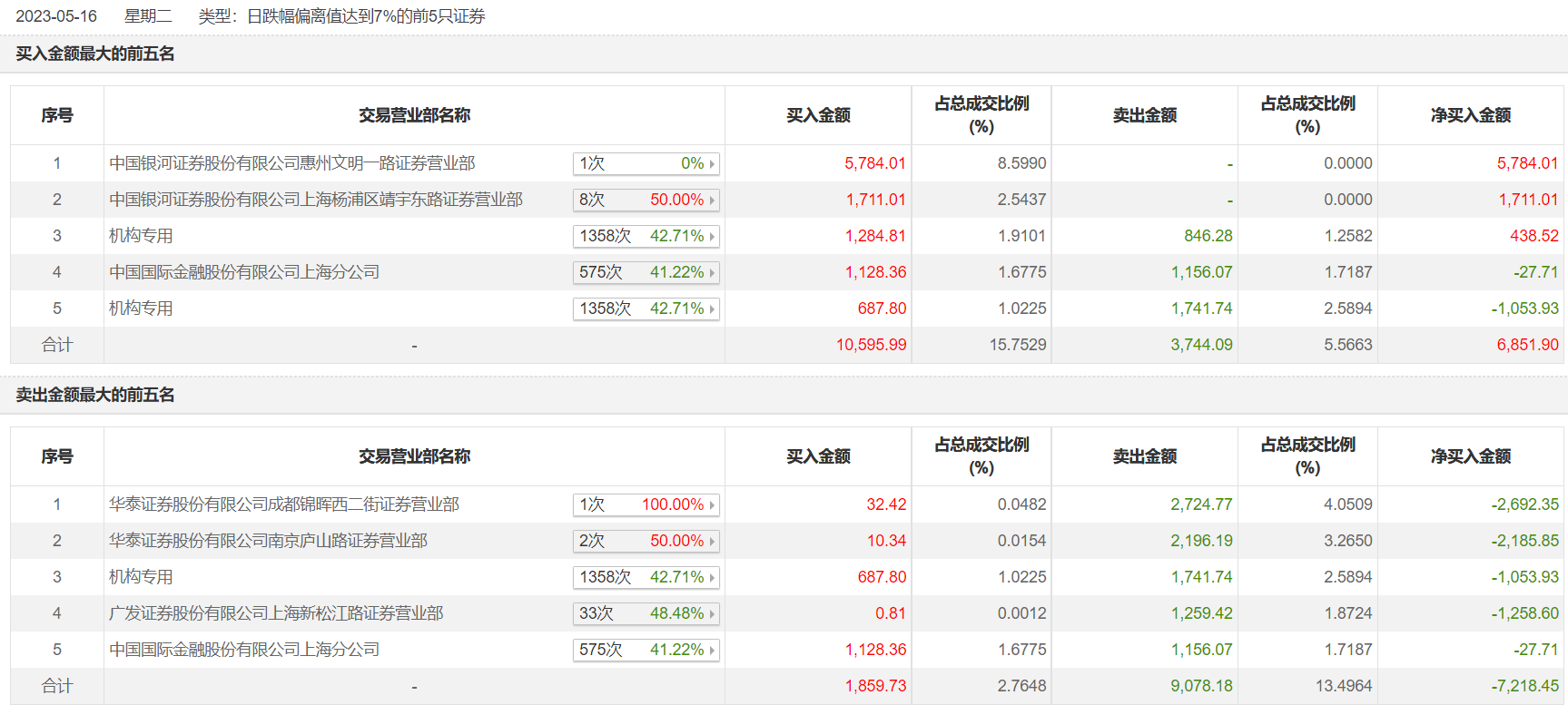The width and height of the screenshot is (1568, 705).
Task: Expand the 1次 0% stats box
Action: [x=646, y=163]
